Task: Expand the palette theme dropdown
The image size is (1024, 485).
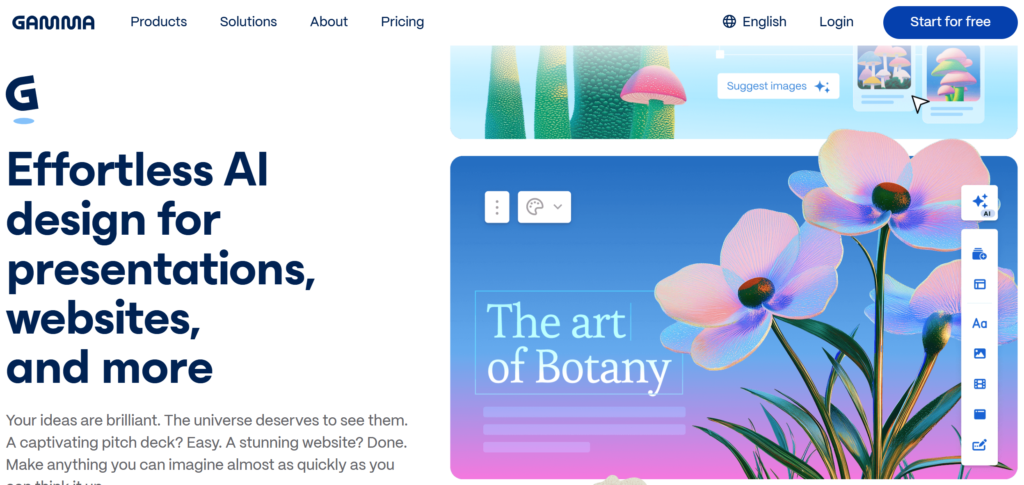Action: [x=544, y=207]
